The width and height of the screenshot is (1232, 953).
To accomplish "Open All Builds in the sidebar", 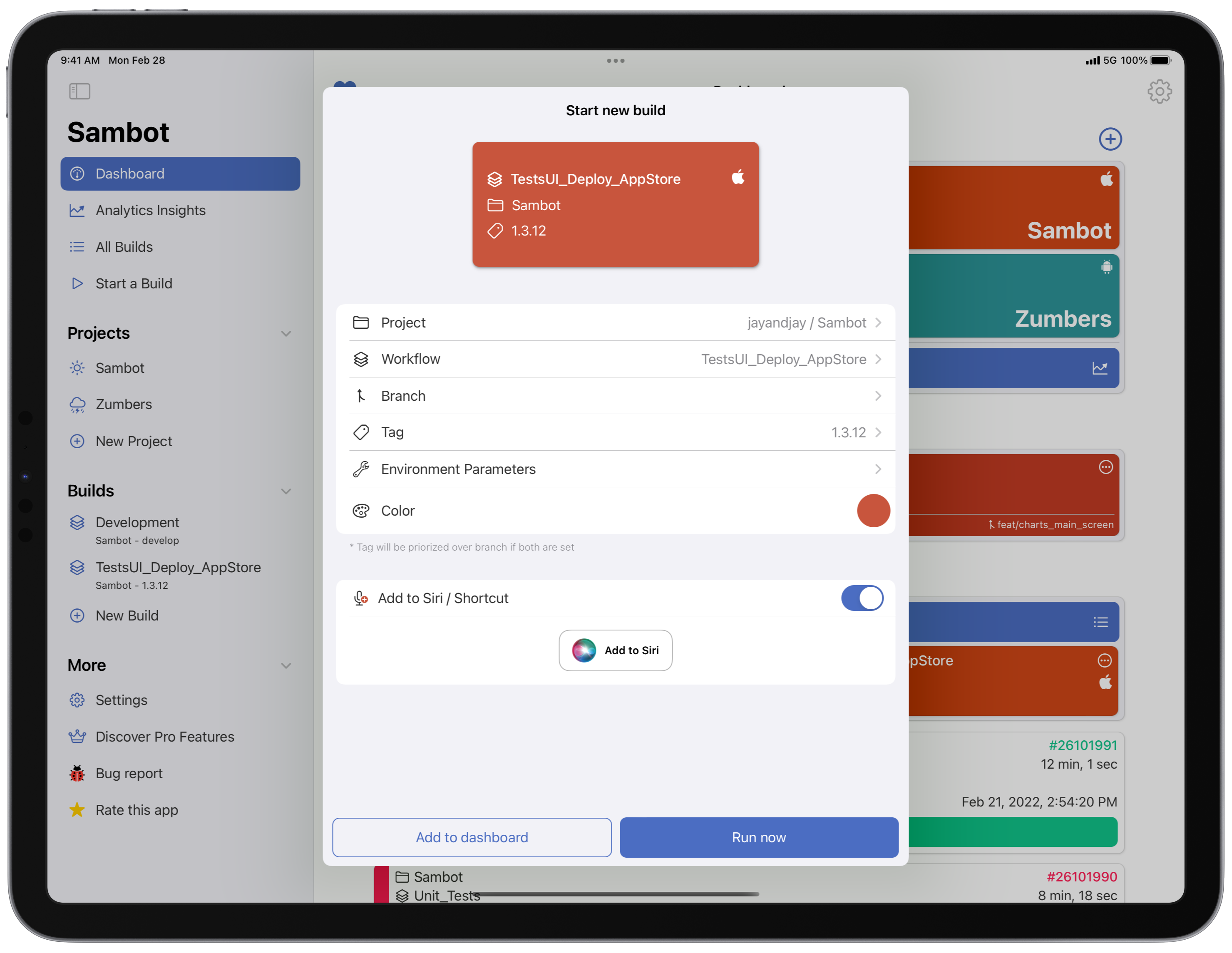I will coord(180,247).
